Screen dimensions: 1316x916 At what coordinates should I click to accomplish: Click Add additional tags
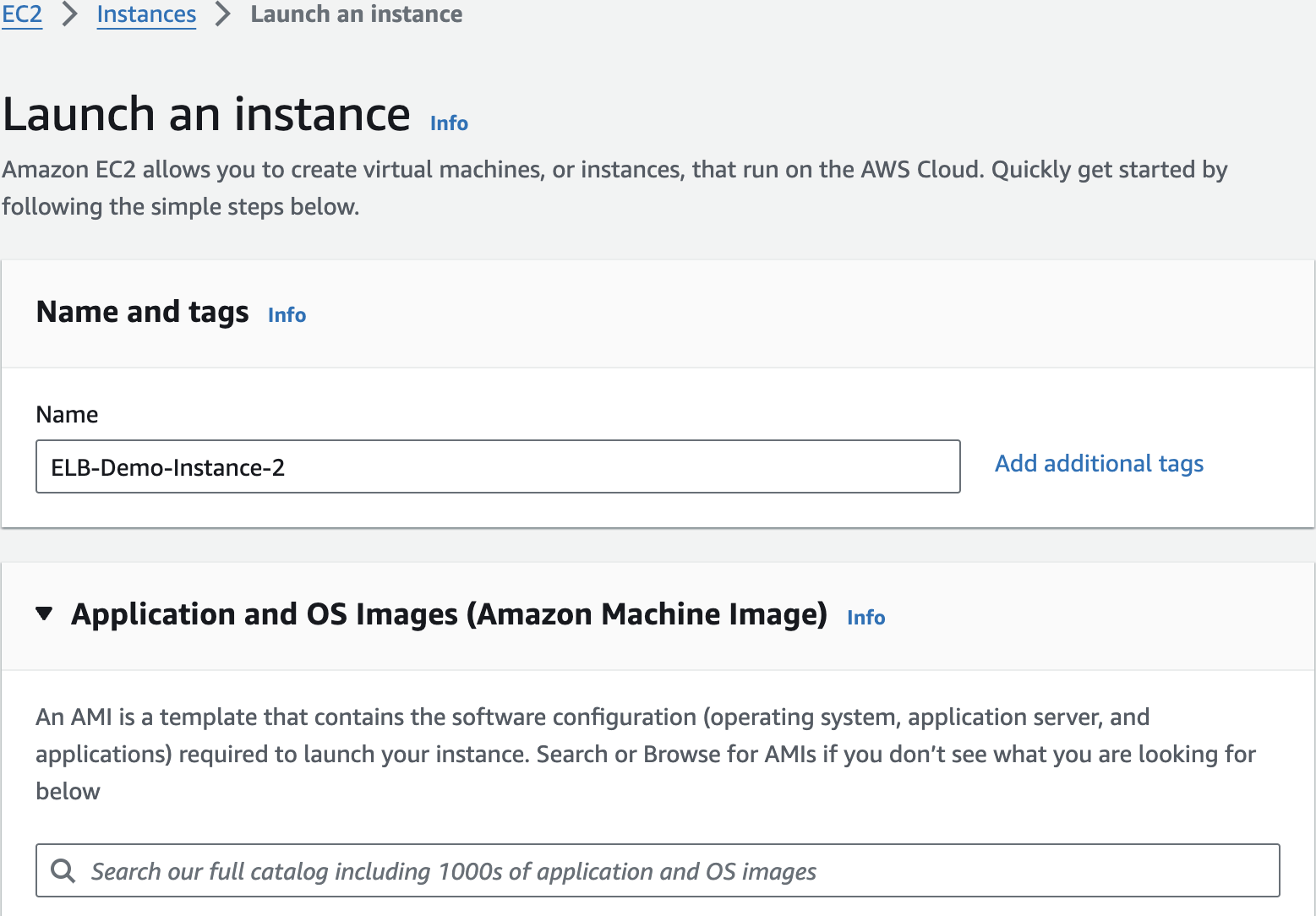[x=1099, y=464]
